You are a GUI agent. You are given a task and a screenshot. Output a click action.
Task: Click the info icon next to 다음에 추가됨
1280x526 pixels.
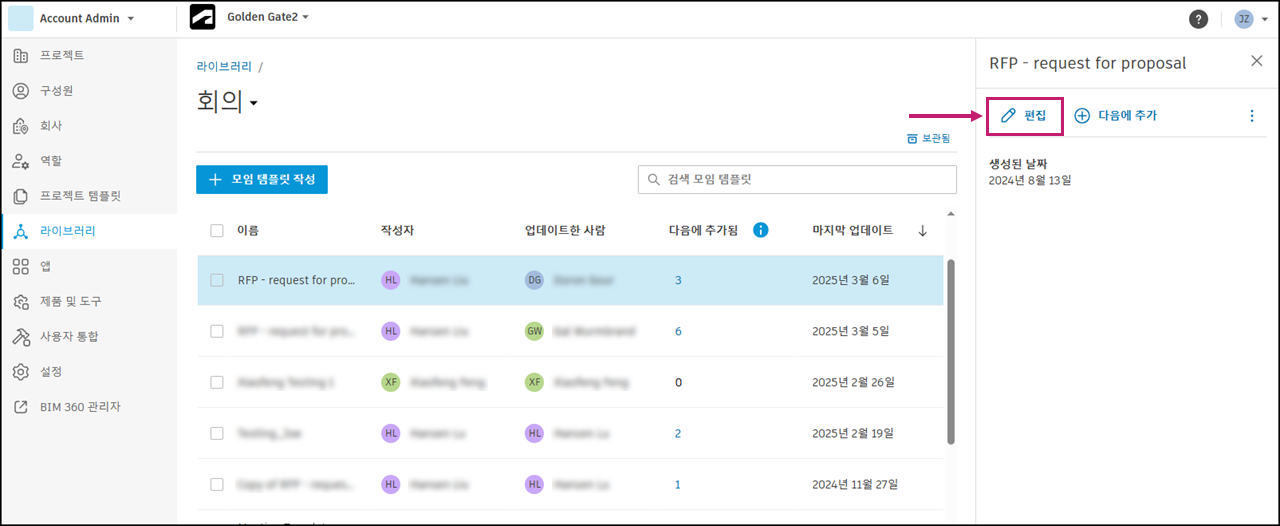pos(760,230)
